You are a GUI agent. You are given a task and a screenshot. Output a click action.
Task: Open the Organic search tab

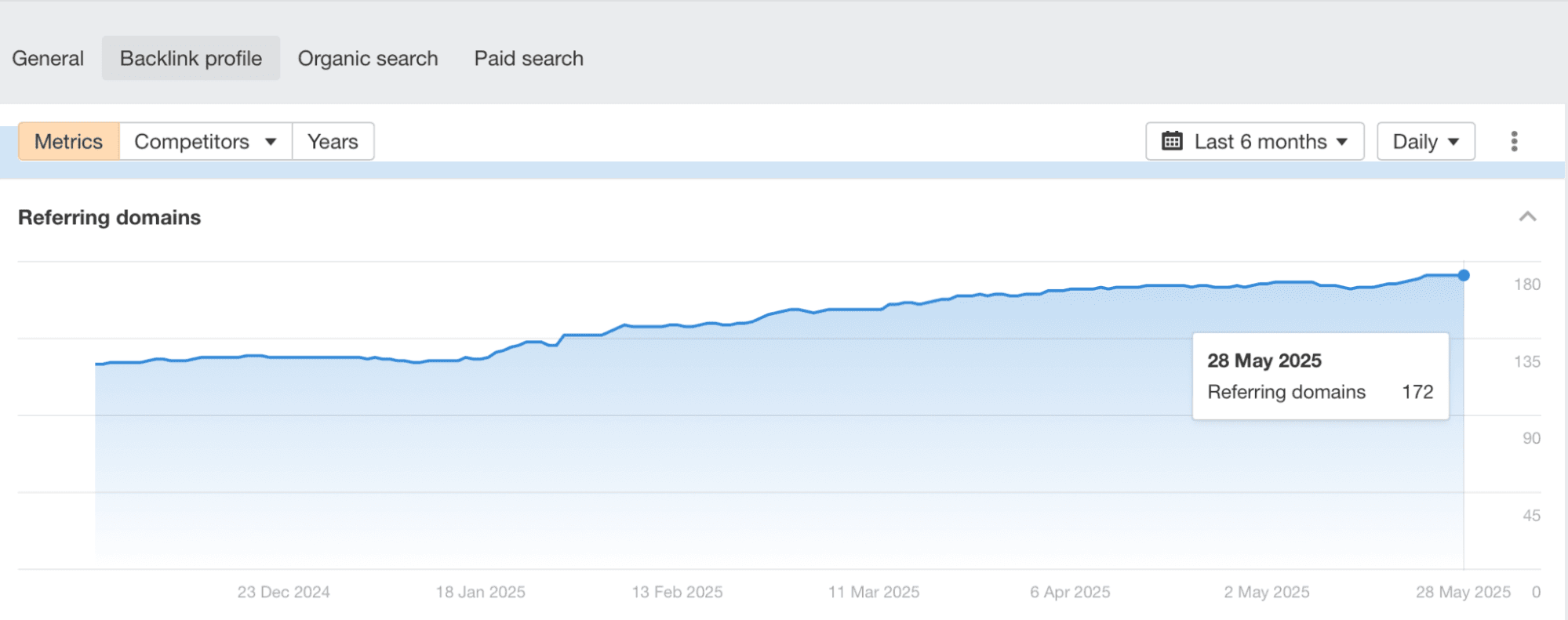click(368, 58)
